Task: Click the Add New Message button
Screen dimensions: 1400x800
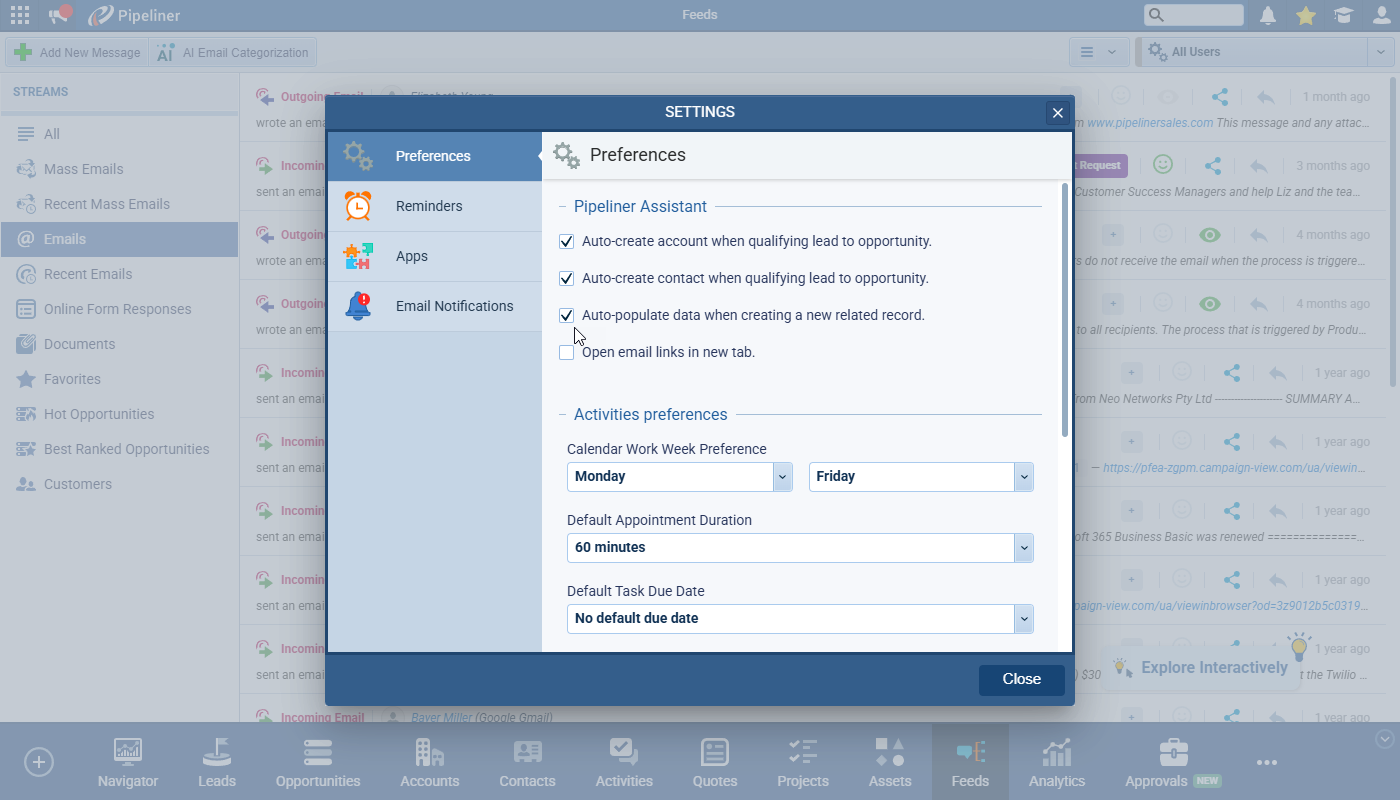Action: pyautogui.click(x=77, y=52)
